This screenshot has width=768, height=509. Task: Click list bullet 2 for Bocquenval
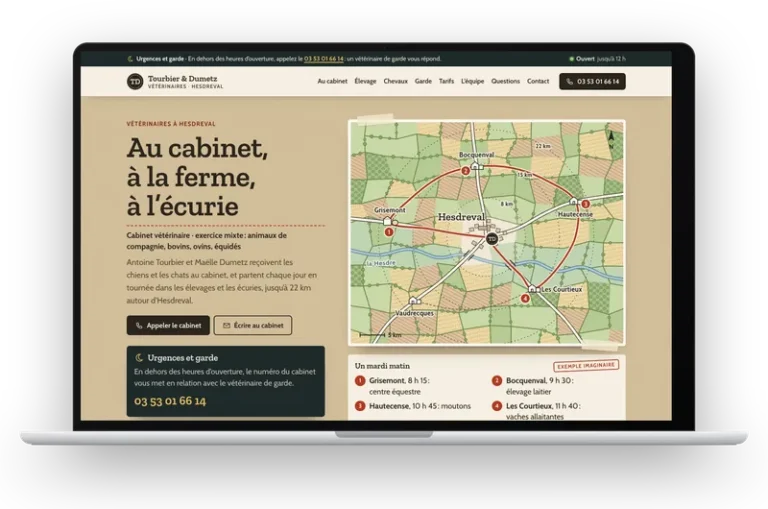[x=497, y=381]
